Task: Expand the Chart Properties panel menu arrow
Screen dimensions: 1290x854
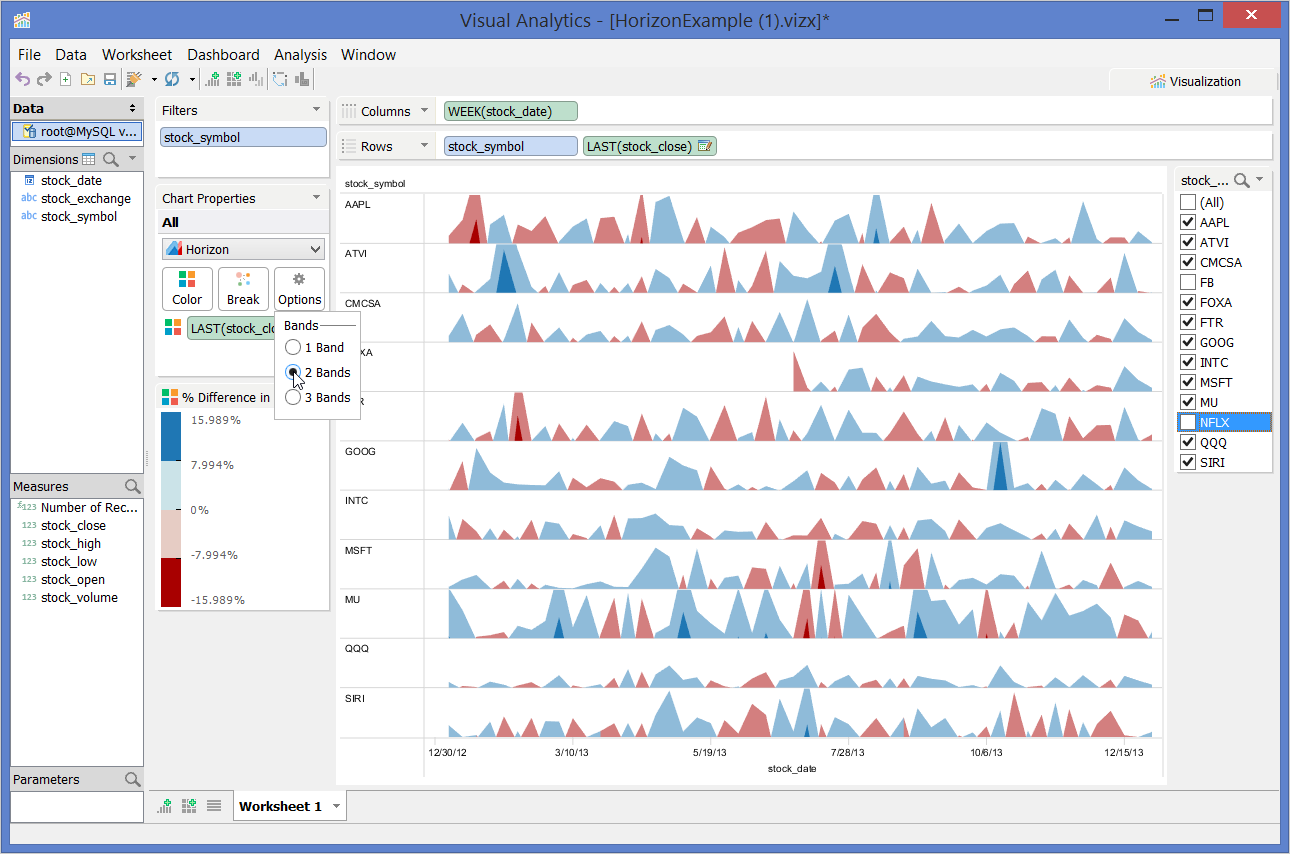Action: click(316, 198)
